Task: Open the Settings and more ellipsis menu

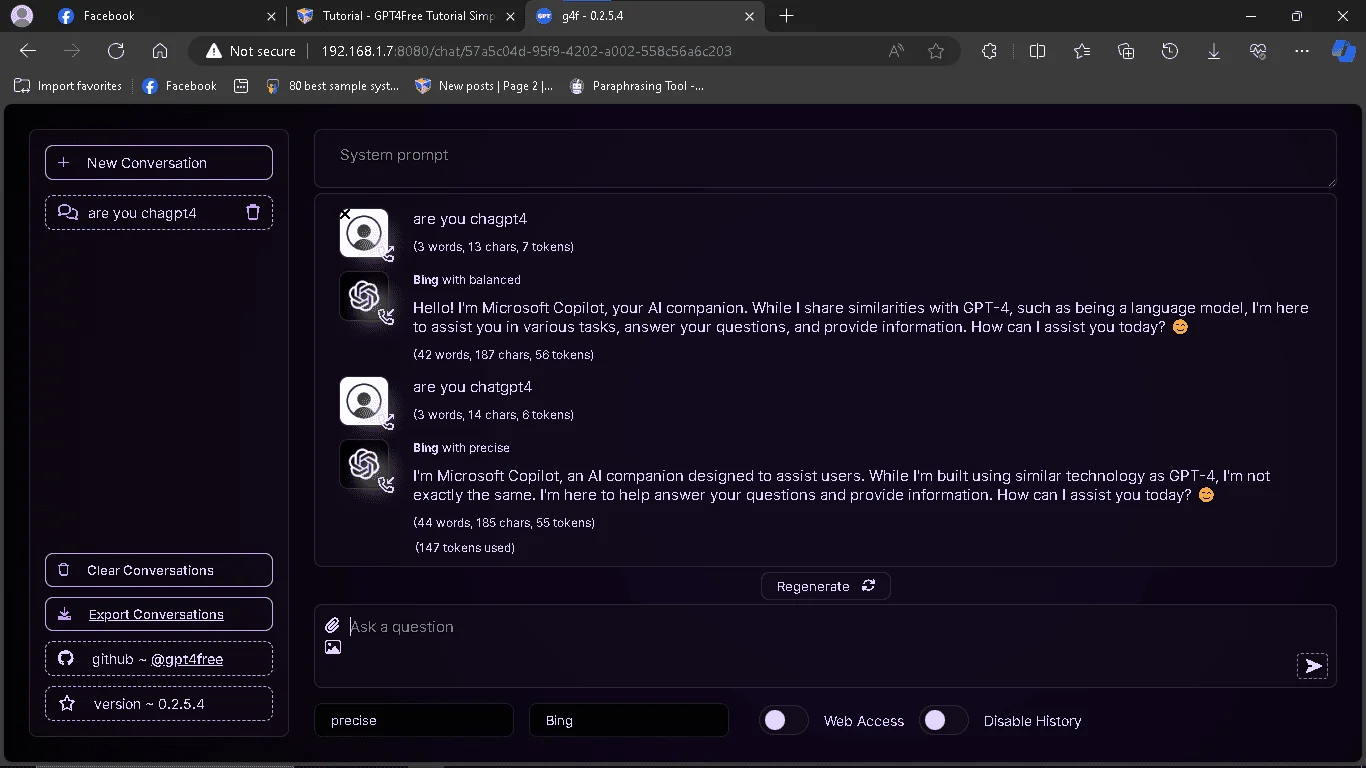Action: (x=1302, y=51)
